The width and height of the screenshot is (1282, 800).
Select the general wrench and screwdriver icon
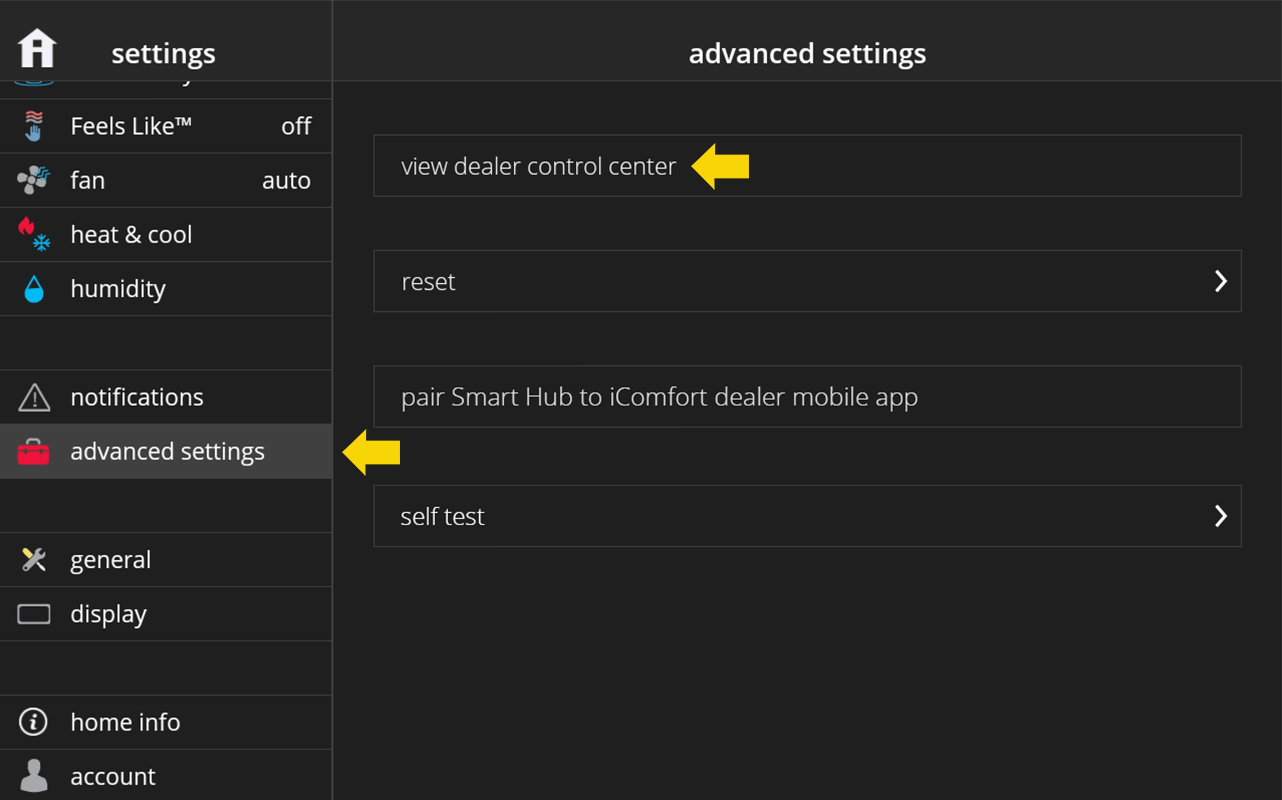[x=34, y=560]
